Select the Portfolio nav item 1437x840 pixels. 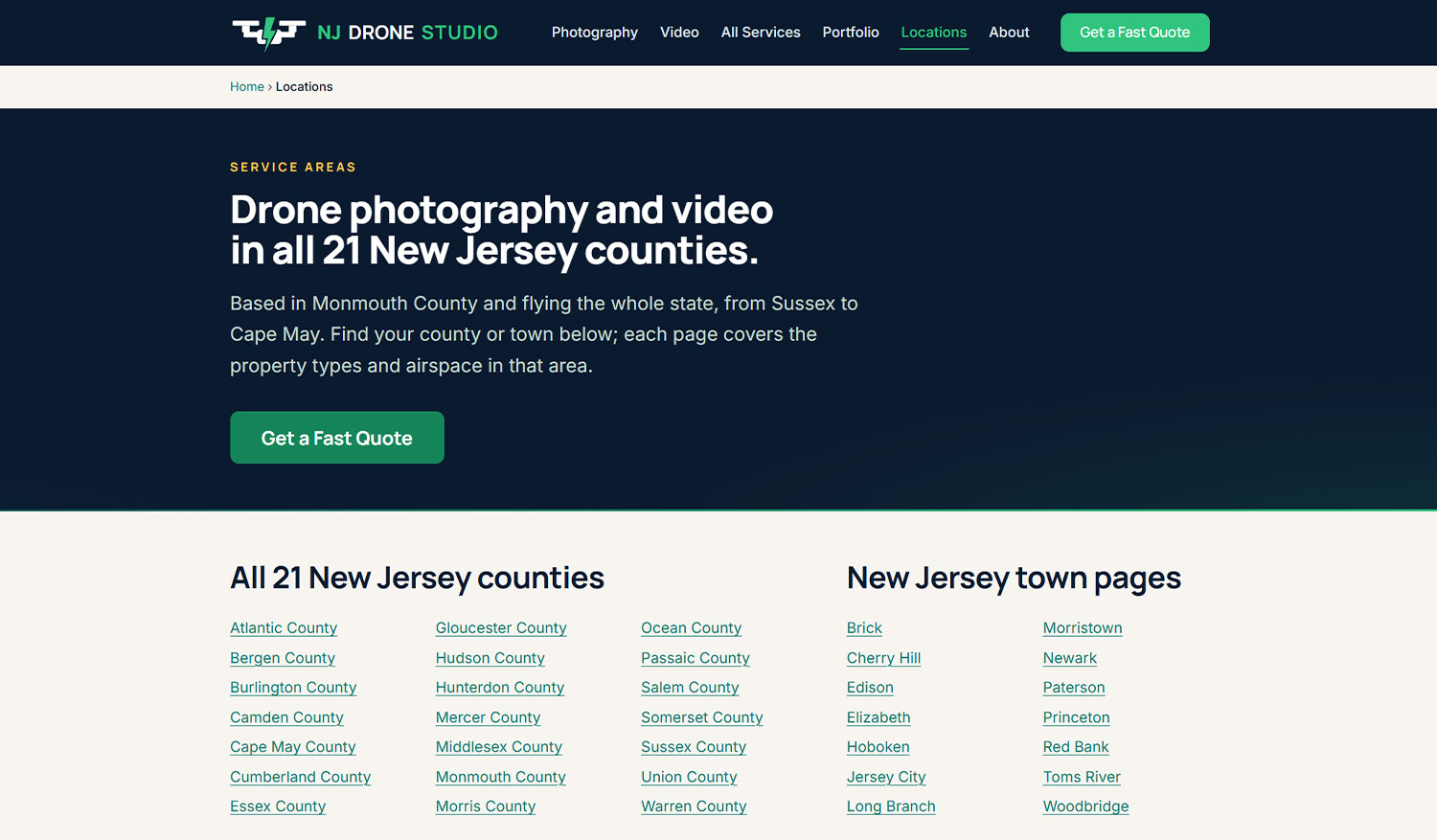(x=851, y=33)
